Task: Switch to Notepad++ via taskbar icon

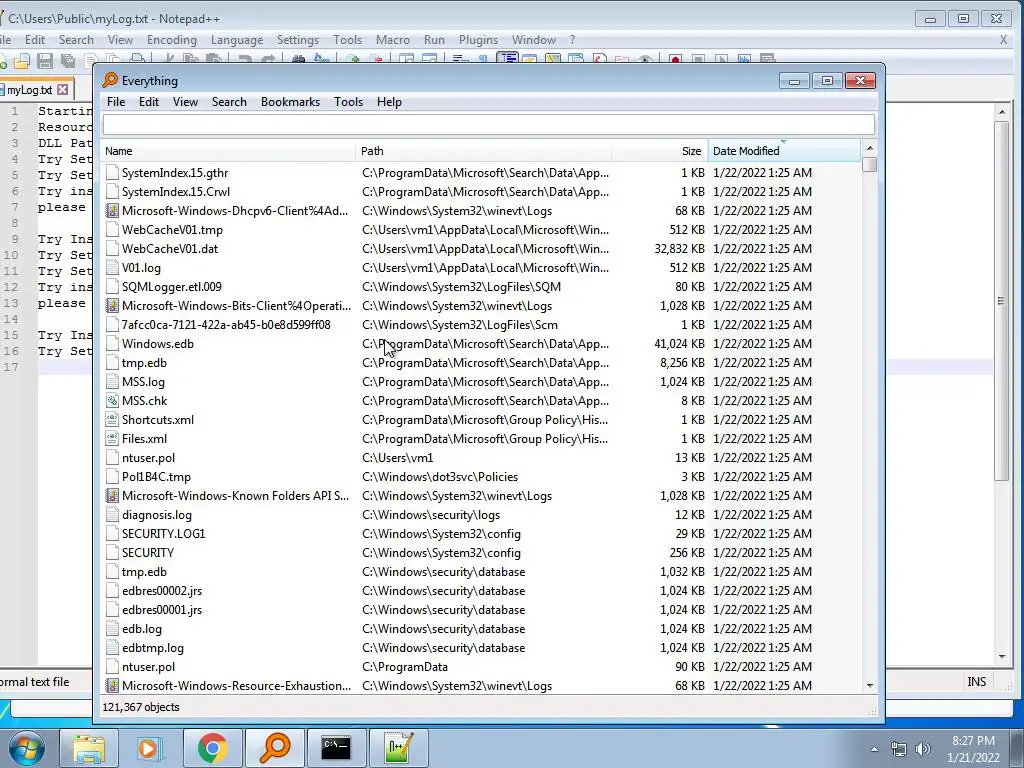Action: [x=398, y=748]
